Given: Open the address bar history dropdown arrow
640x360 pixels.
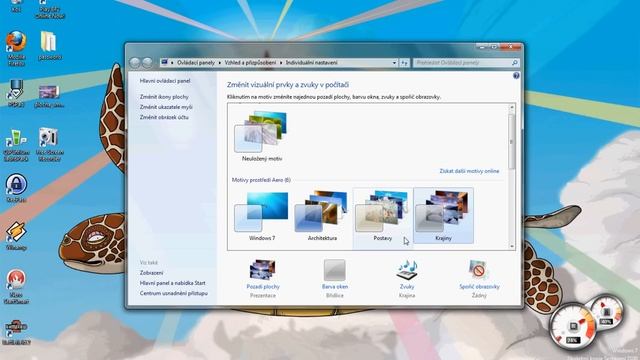Looking at the screenshot, I should click(394, 63).
